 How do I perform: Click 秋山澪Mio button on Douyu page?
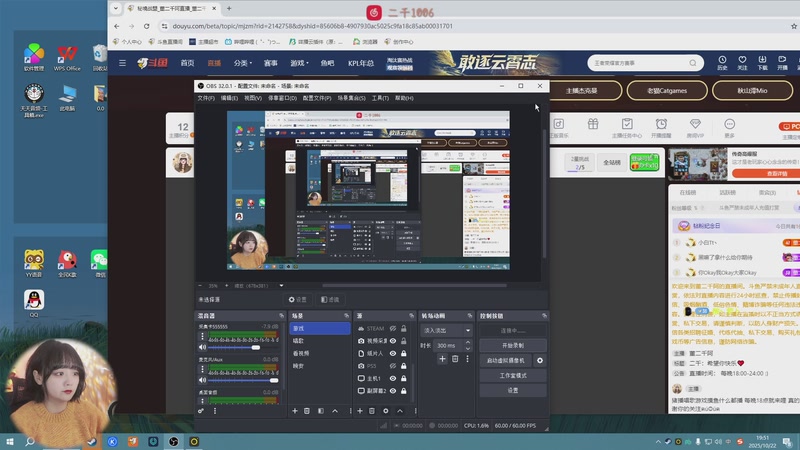(x=752, y=91)
